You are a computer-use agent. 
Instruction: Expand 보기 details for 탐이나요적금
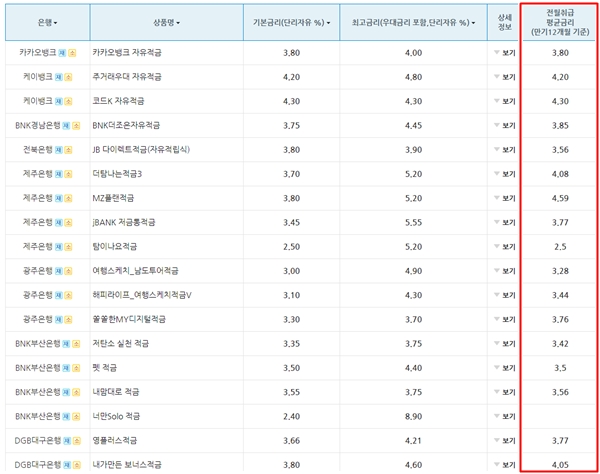505,247
